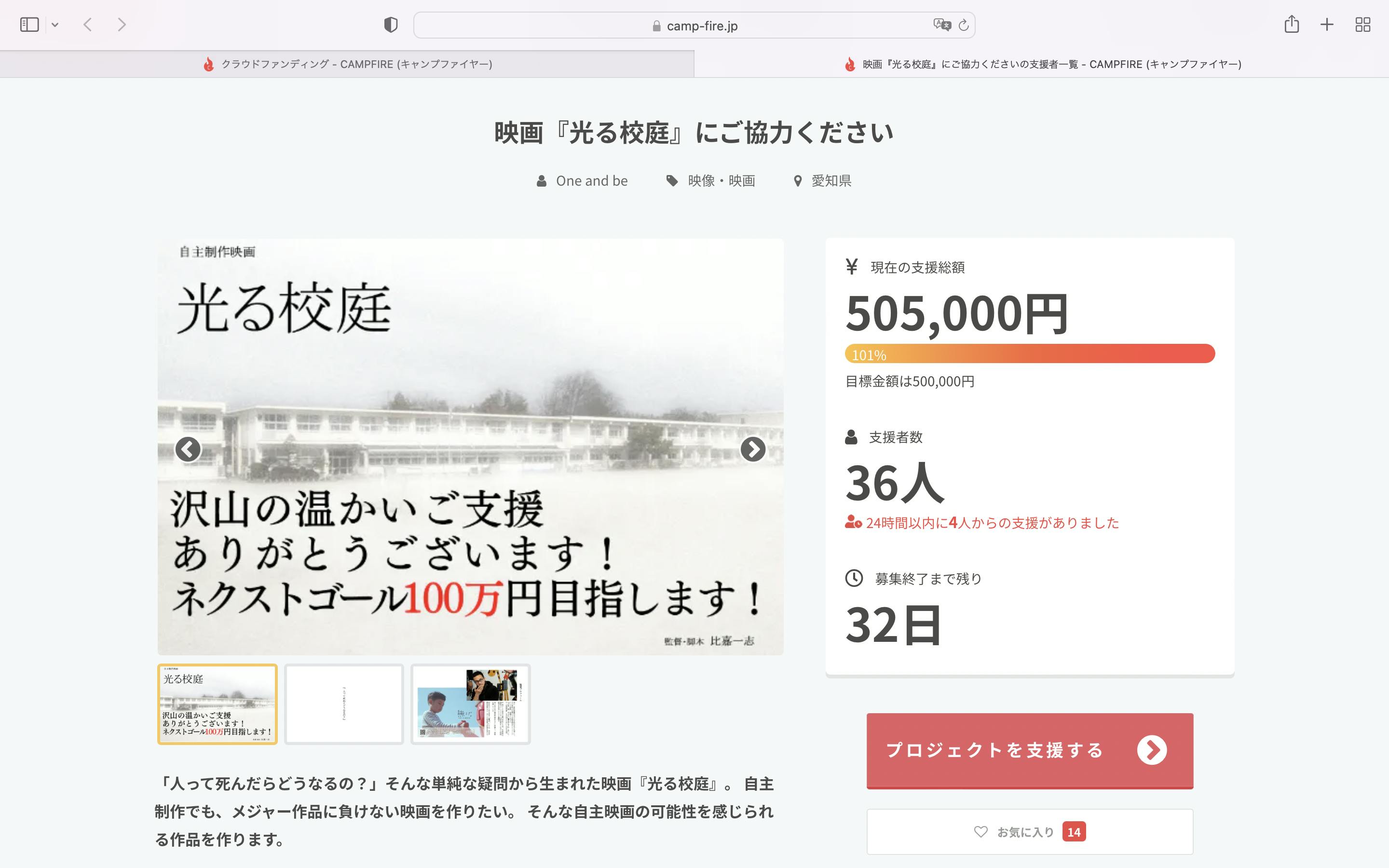This screenshot has width=1389, height=868.
Task: Toggle the Safari sidebar icon
Action: point(29,25)
